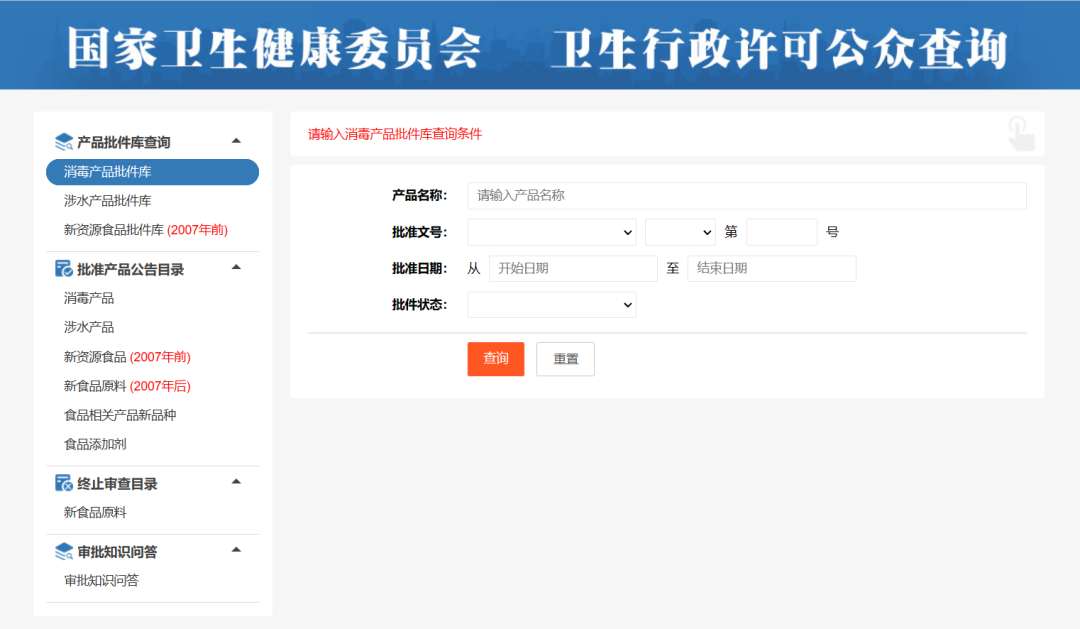Open 食品添加剂 in the sidebar
The width and height of the screenshot is (1080, 629).
95,444
